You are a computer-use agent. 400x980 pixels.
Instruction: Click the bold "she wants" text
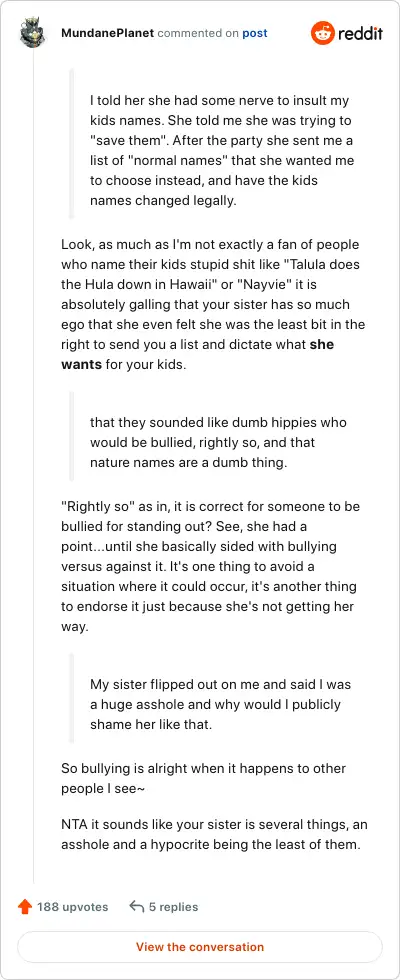pyautogui.click(x=198, y=354)
